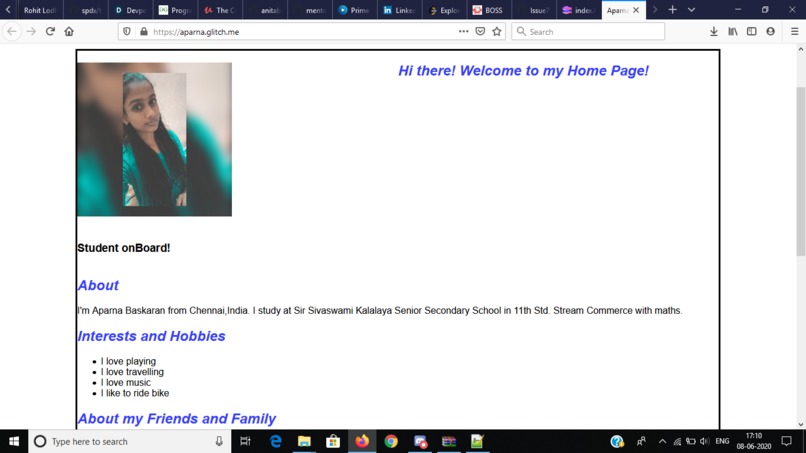The image size is (806, 453).
Task: Open clock and date 08-06-2020 flyout
Action: pyautogui.click(x=754, y=441)
